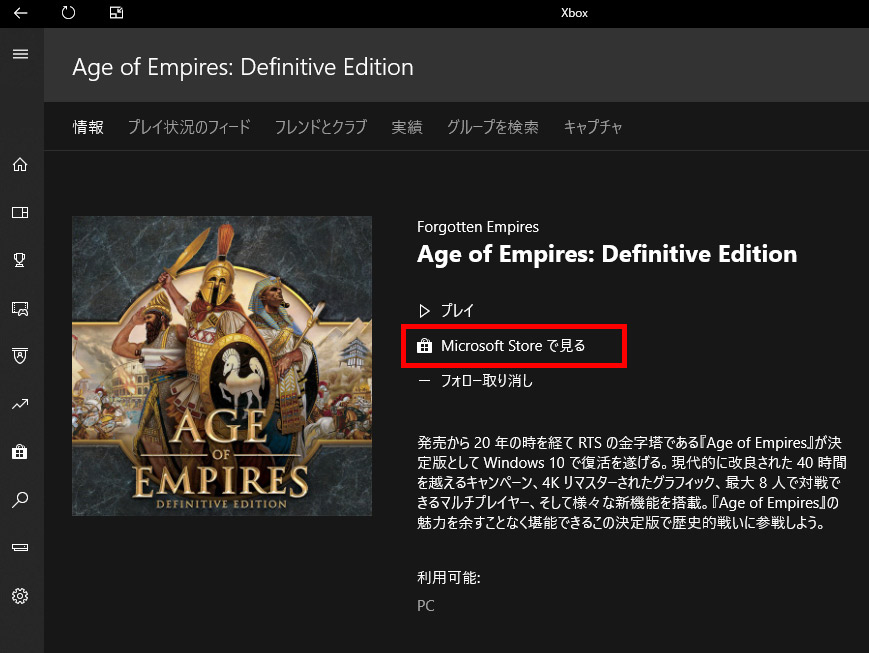Viewport: 869px width, 653px height.
Task: Expand the navigation with the hamburger menu
Action: (x=21, y=54)
